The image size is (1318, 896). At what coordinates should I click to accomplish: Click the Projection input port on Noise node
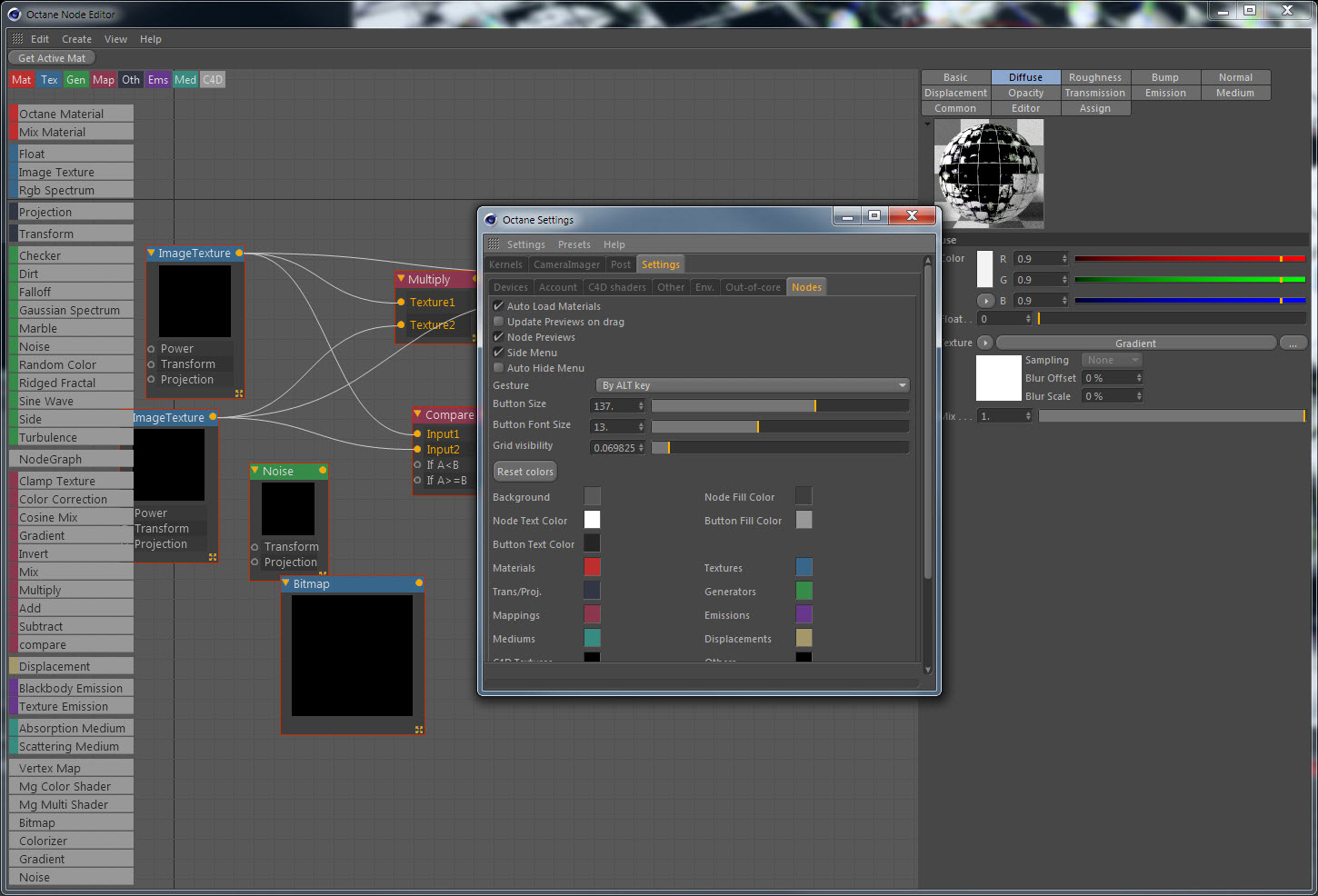[255, 562]
